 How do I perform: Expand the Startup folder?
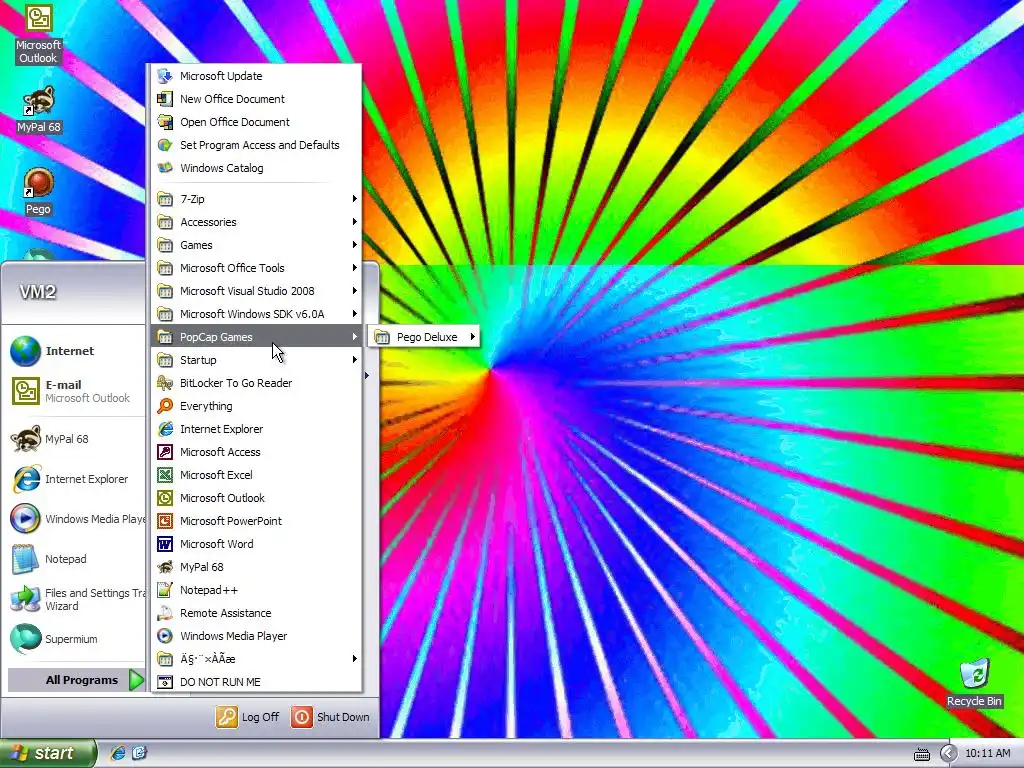point(255,360)
